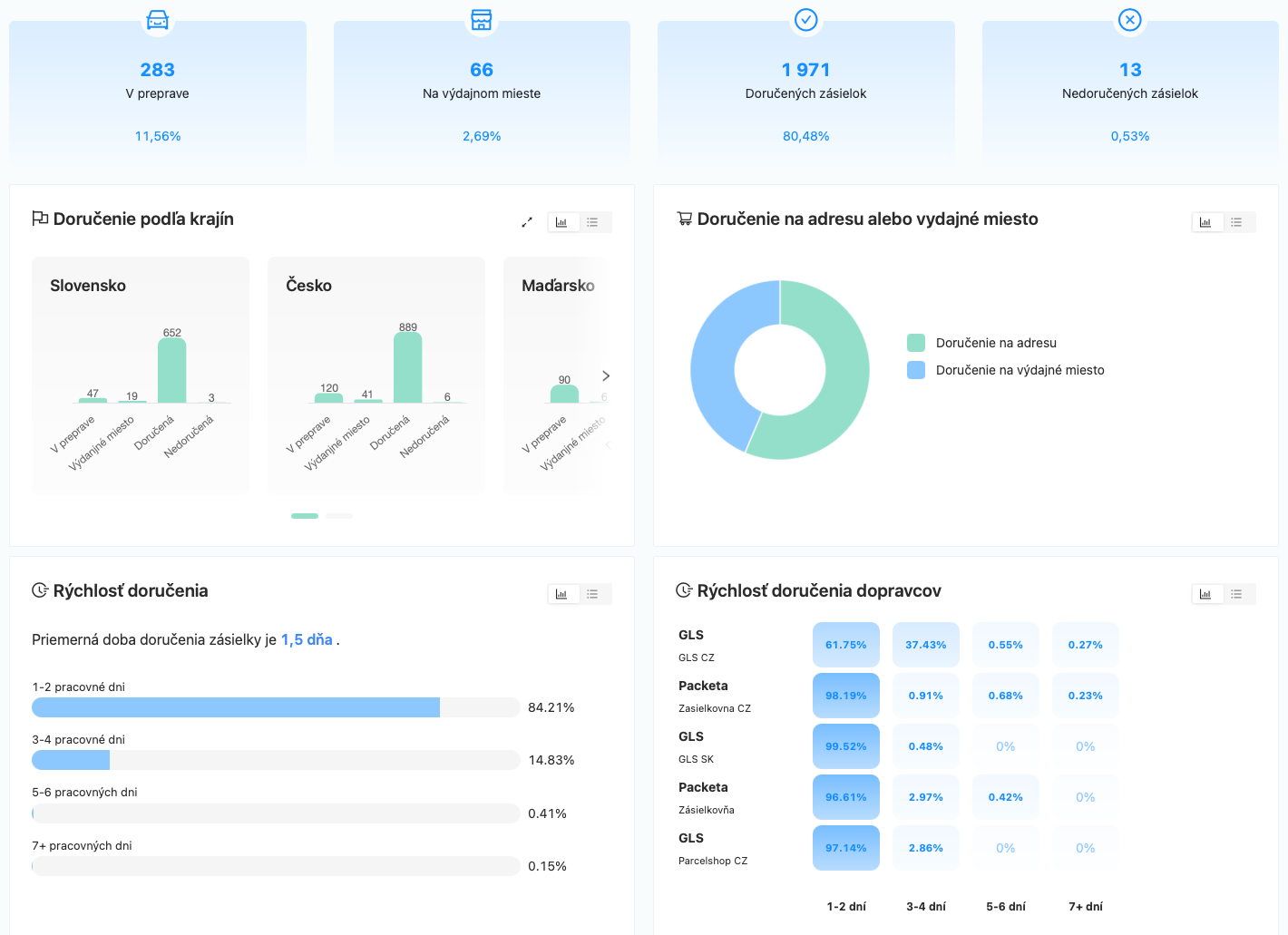Click the 7+ dní column header
This screenshot has height=935, width=1288.
point(1086,906)
